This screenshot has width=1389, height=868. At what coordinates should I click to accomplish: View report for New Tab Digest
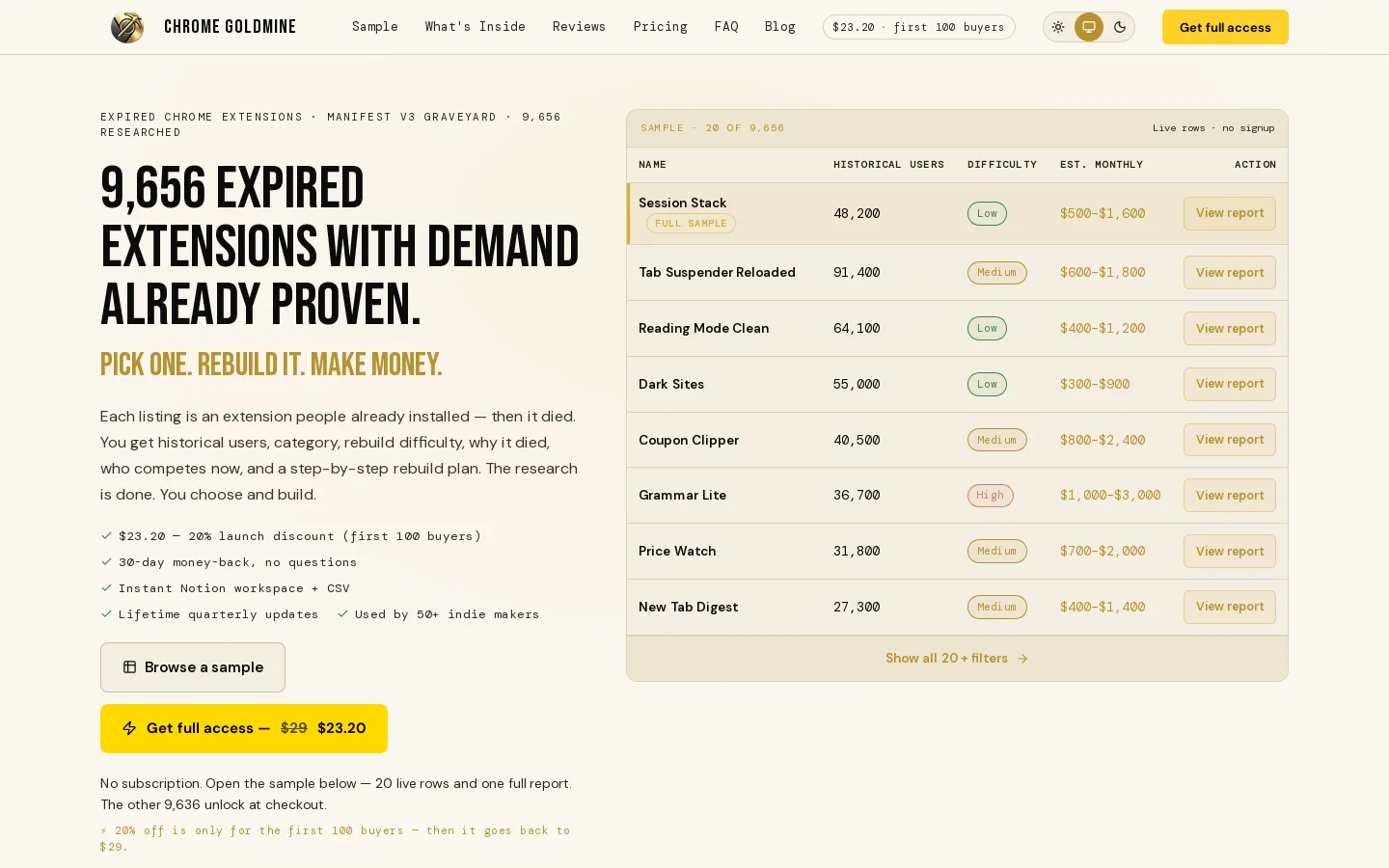pyautogui.click(x=1230, y=607)
